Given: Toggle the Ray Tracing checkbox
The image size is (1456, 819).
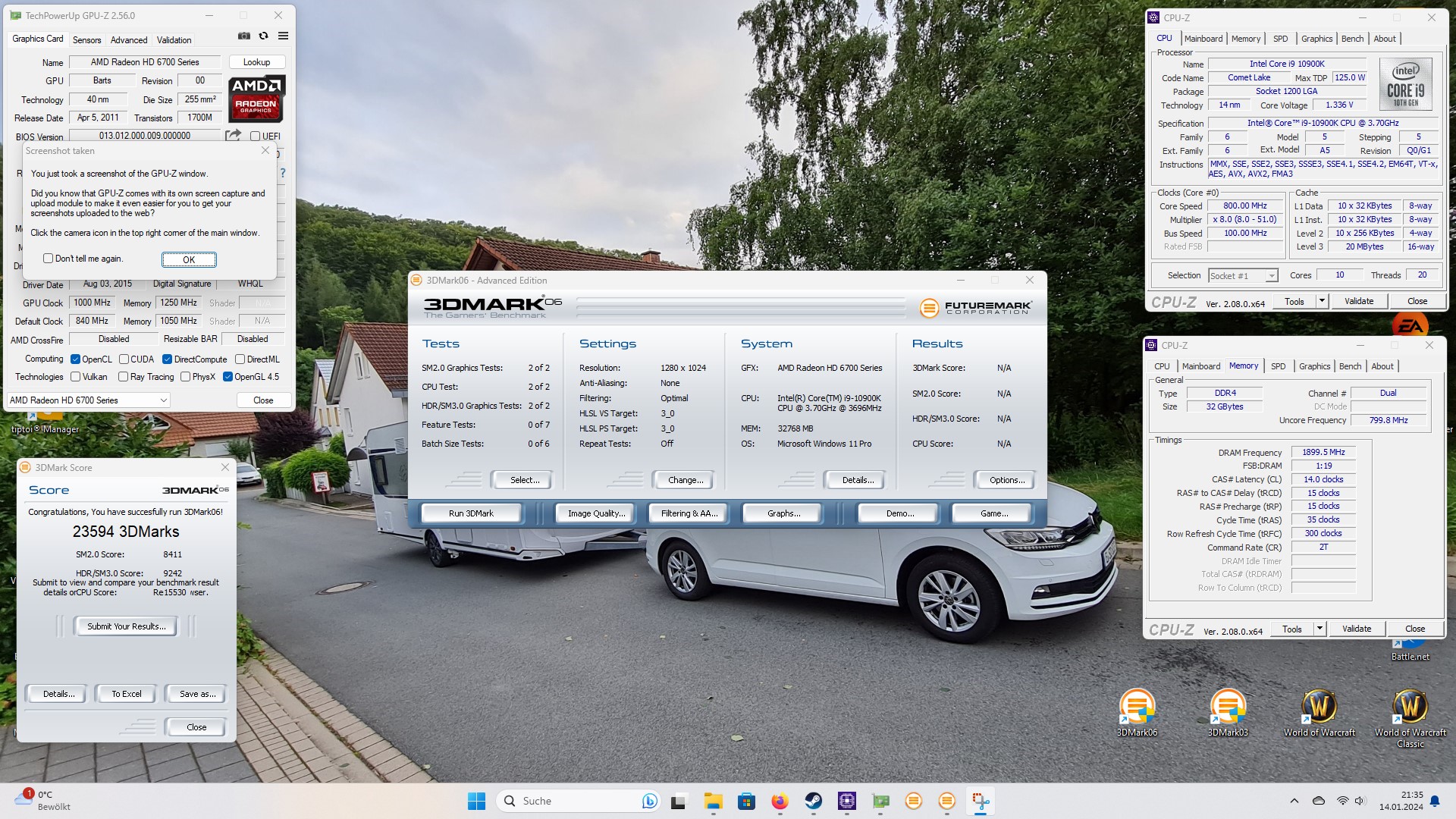Looking at the screenshot, I should [x=123, y=377].
